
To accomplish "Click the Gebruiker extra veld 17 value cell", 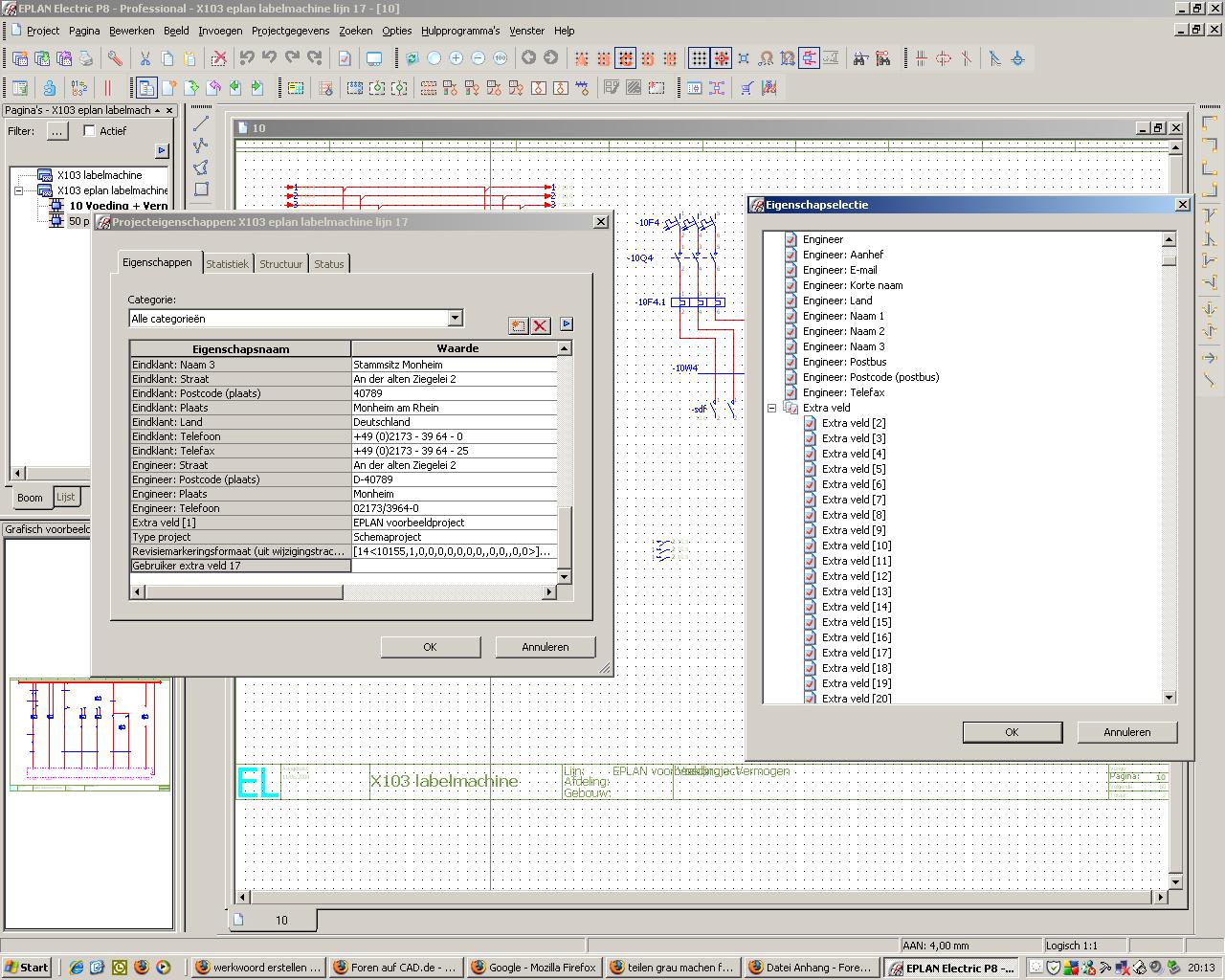I will pos(454,566).
